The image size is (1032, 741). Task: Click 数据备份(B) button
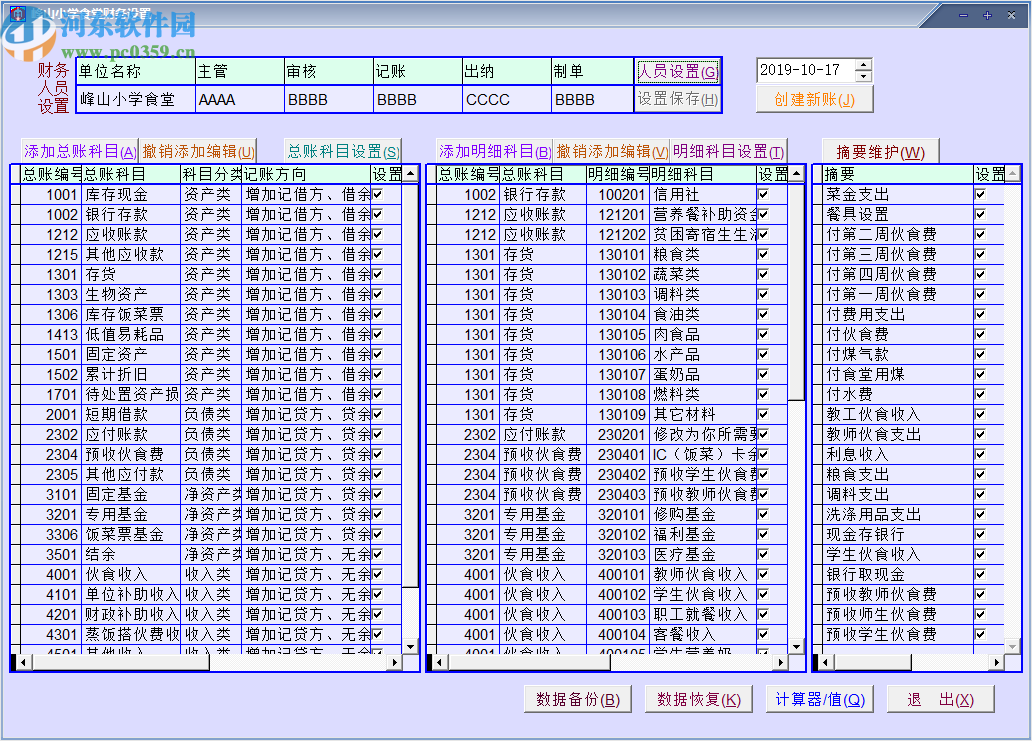coord(578,700)
